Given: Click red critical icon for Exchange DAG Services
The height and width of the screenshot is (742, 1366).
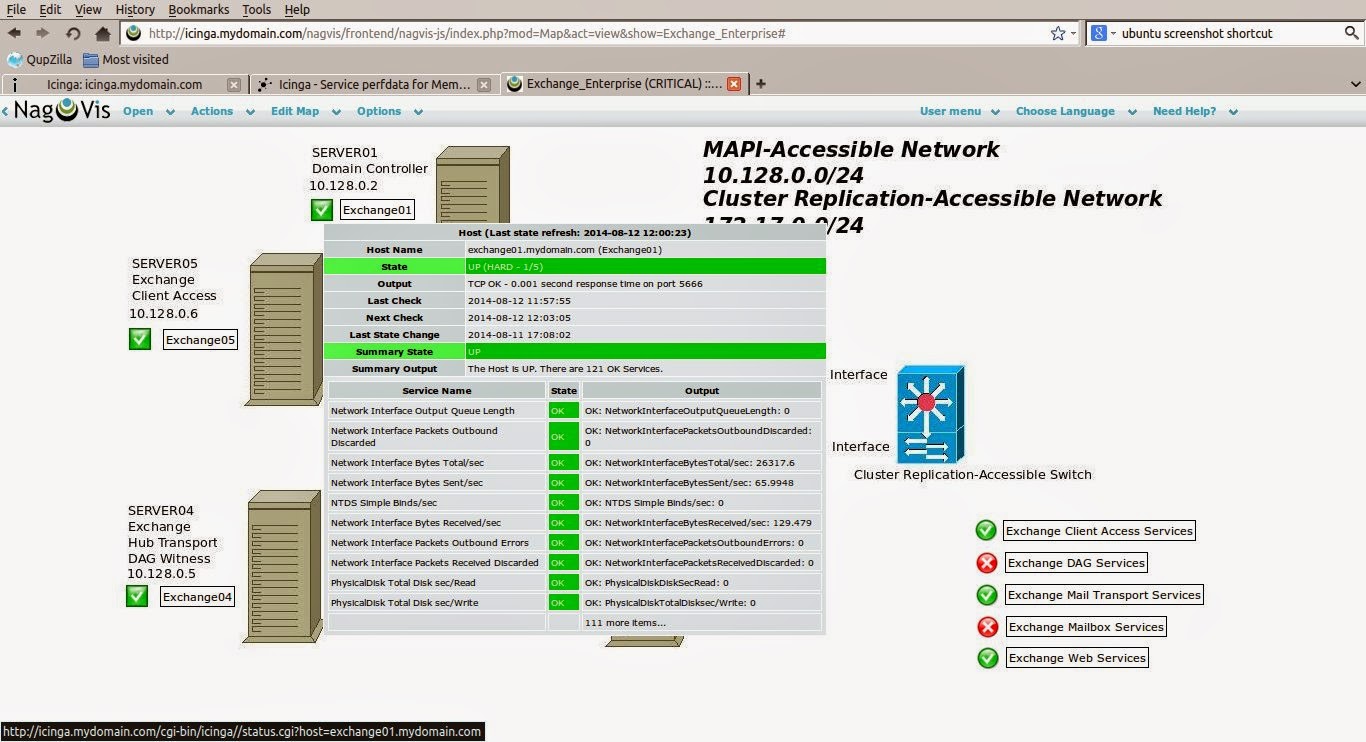Looking at the screenshot, I should (987, 563).
